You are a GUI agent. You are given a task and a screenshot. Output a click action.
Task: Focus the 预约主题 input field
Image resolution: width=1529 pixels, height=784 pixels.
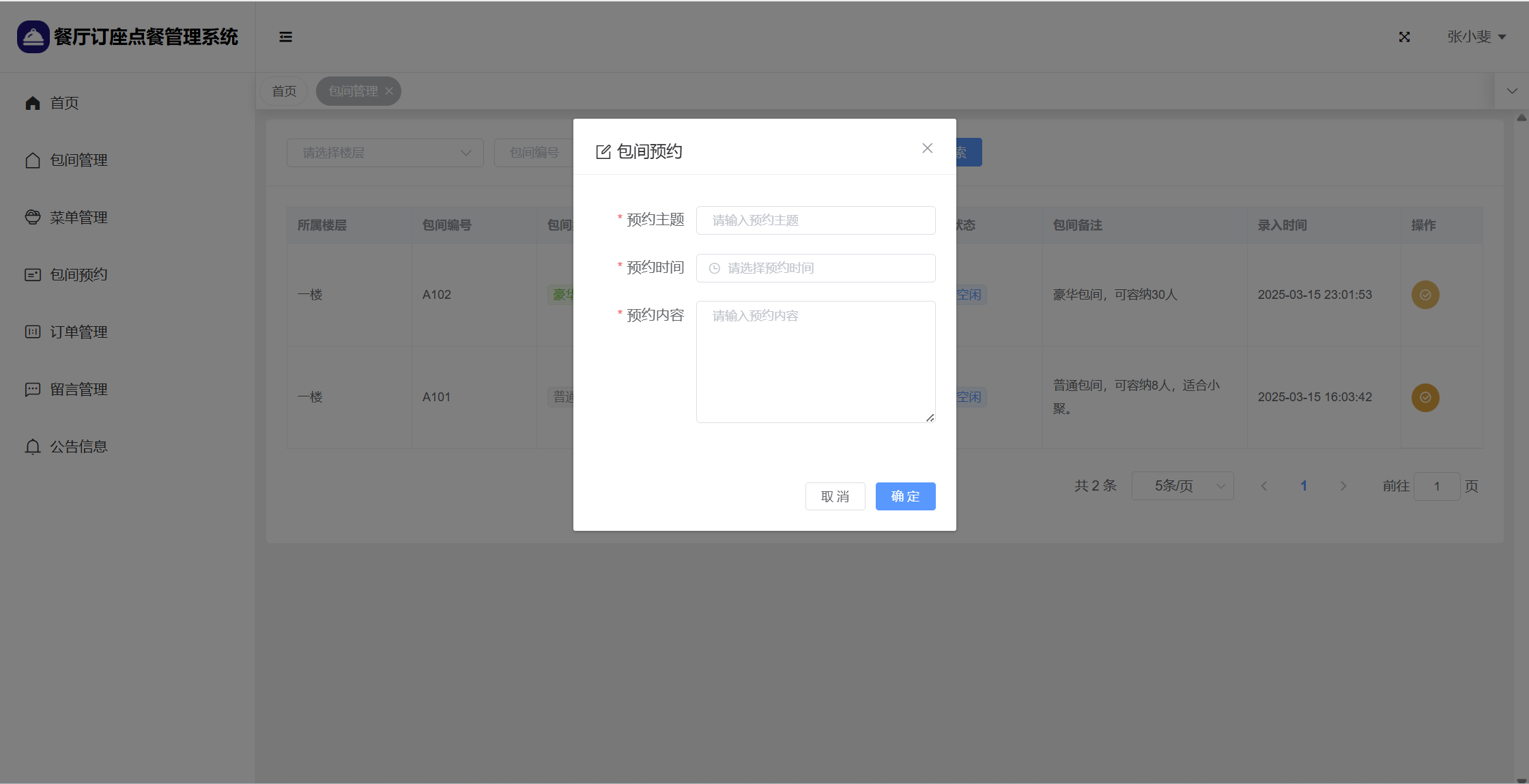click(816, 220)
